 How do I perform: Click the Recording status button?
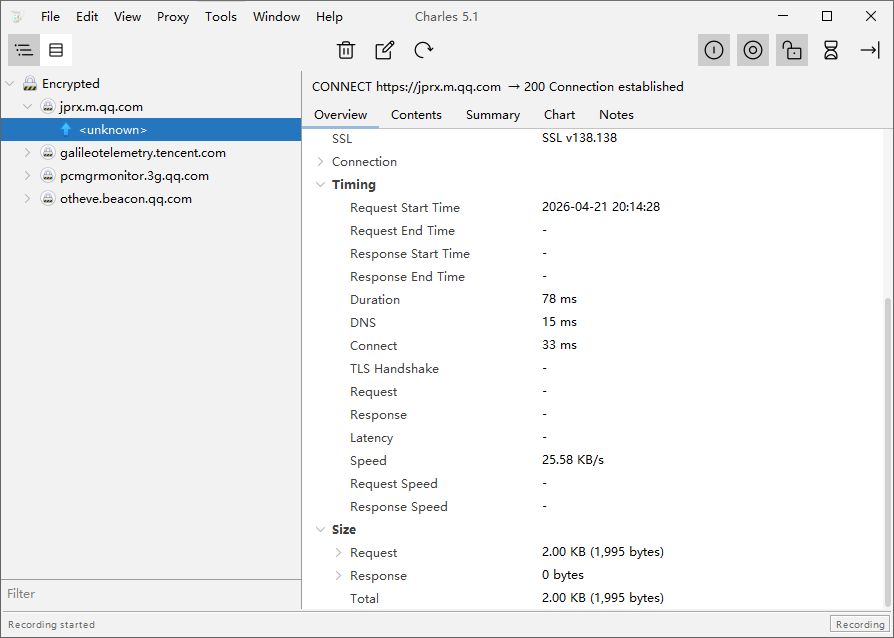pos(859,624)
